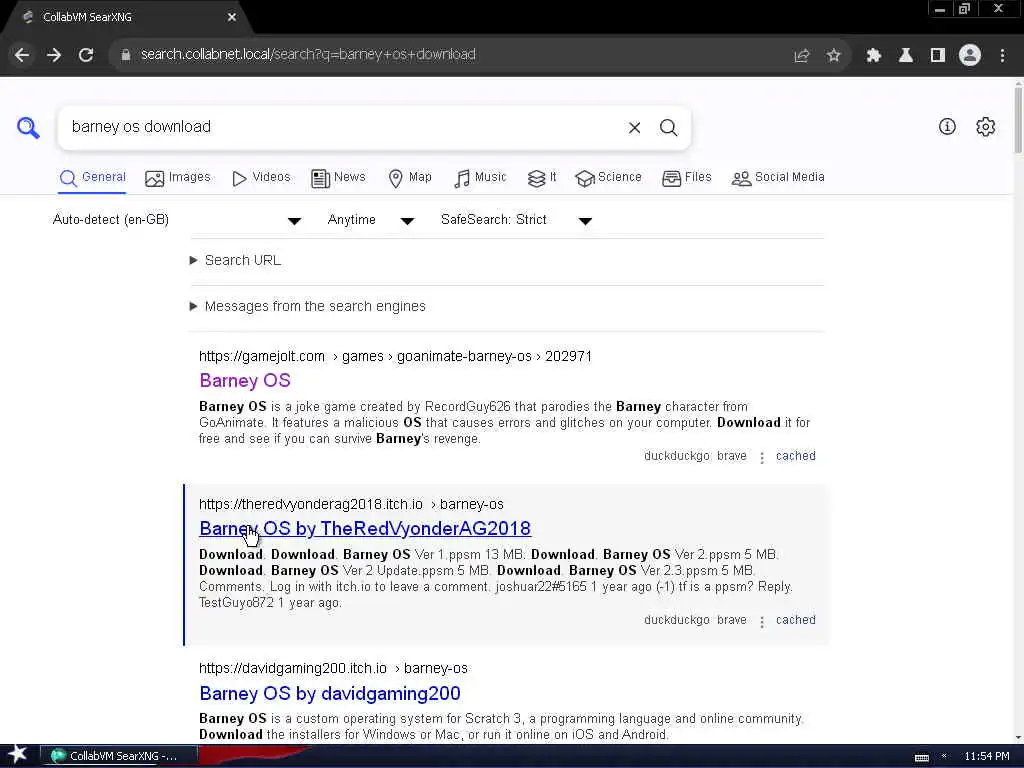Click the gamejolt.com result URL
The image size is (1024, 768).
[395, 357]
